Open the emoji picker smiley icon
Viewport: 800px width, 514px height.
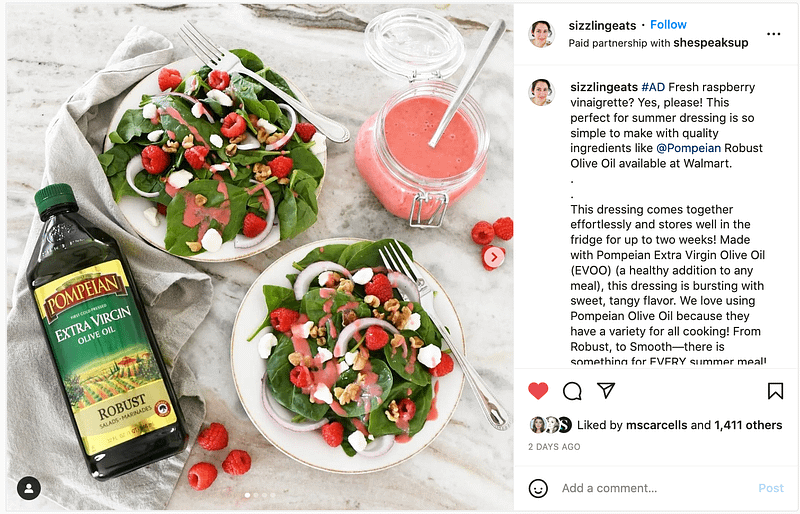coord(538,488)
